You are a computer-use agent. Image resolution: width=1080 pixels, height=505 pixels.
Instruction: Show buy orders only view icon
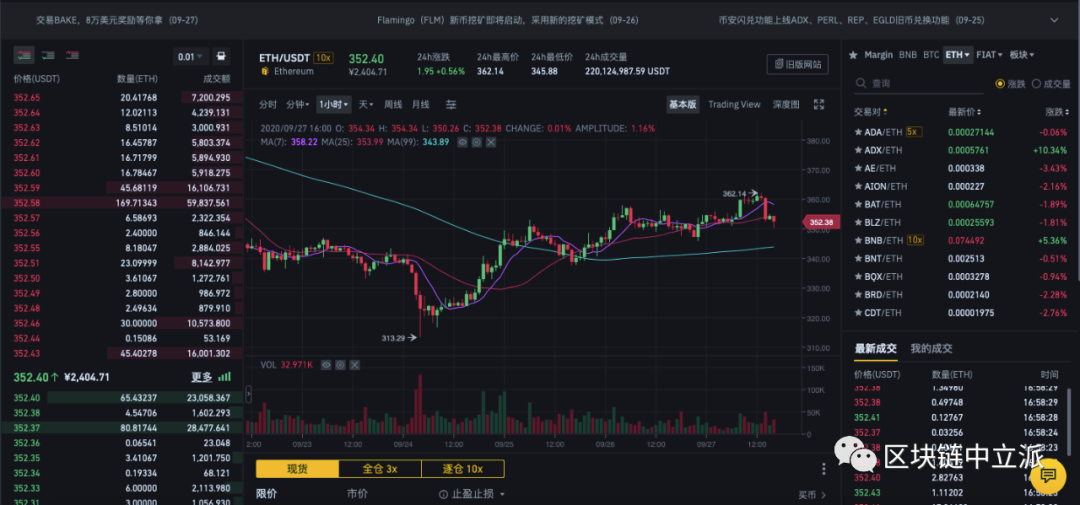click(x=48, y=55)
